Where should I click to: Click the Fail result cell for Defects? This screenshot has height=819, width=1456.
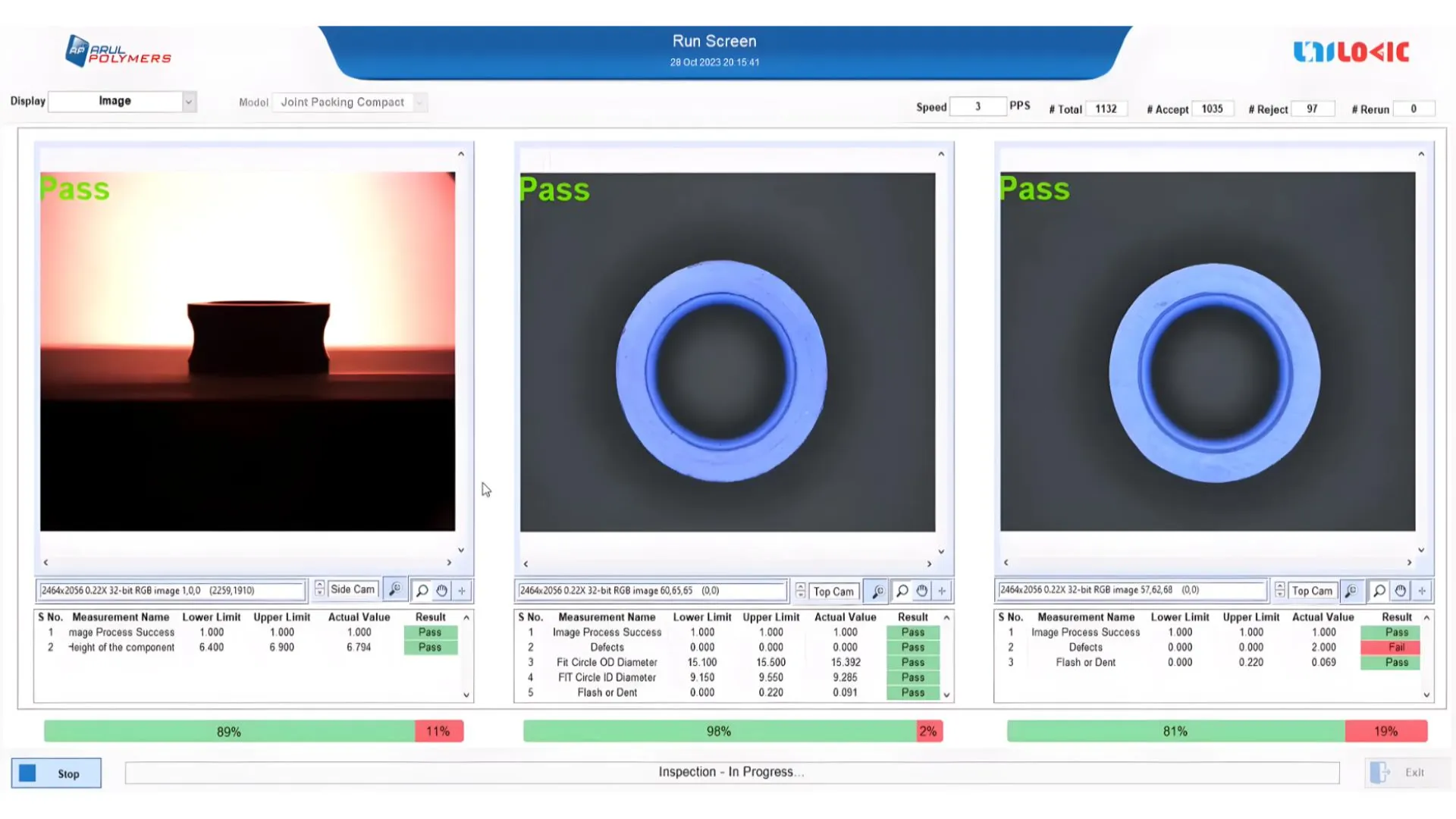point(1396,647)
